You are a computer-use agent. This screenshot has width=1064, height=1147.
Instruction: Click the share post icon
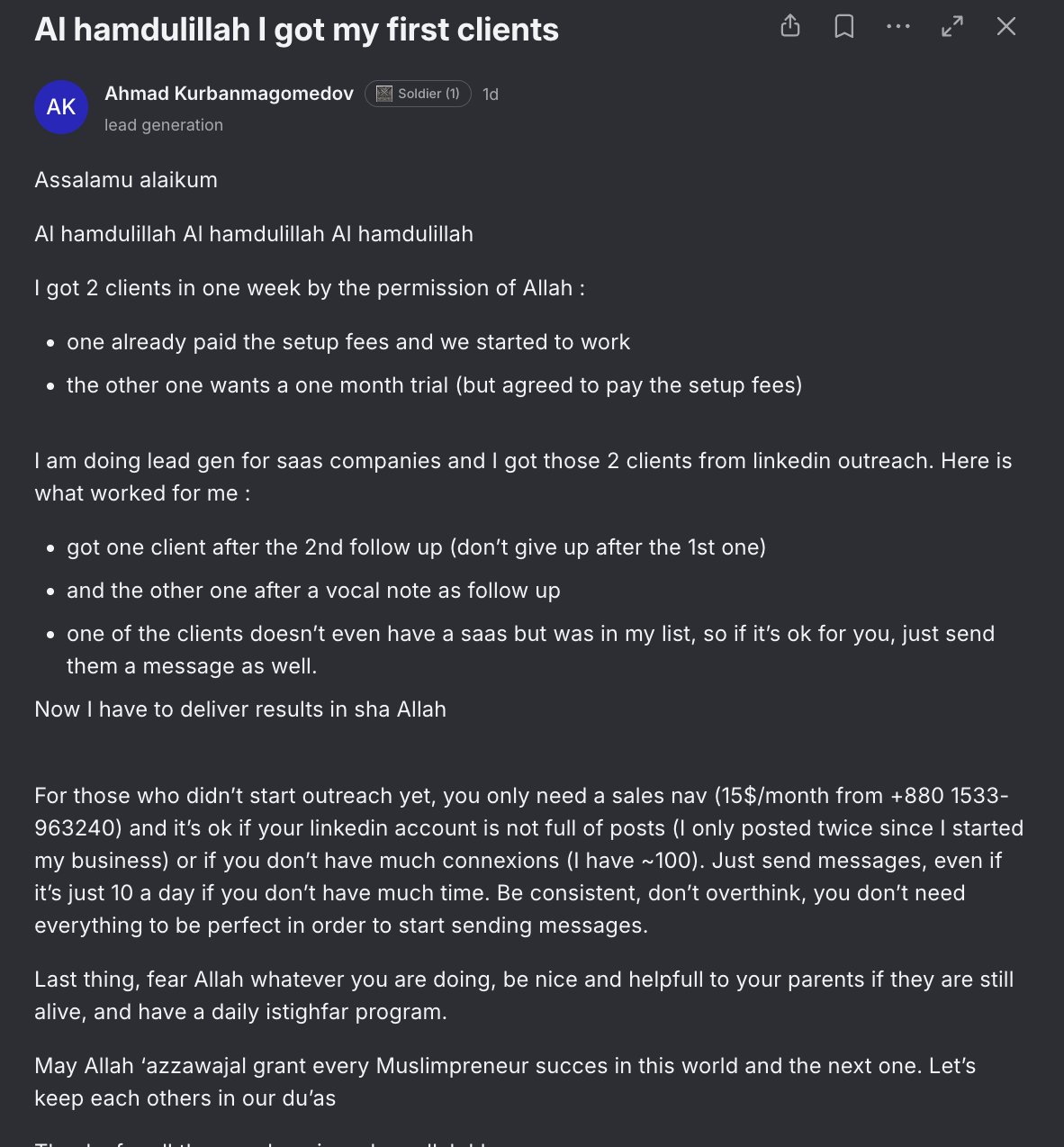click(790, 26)
